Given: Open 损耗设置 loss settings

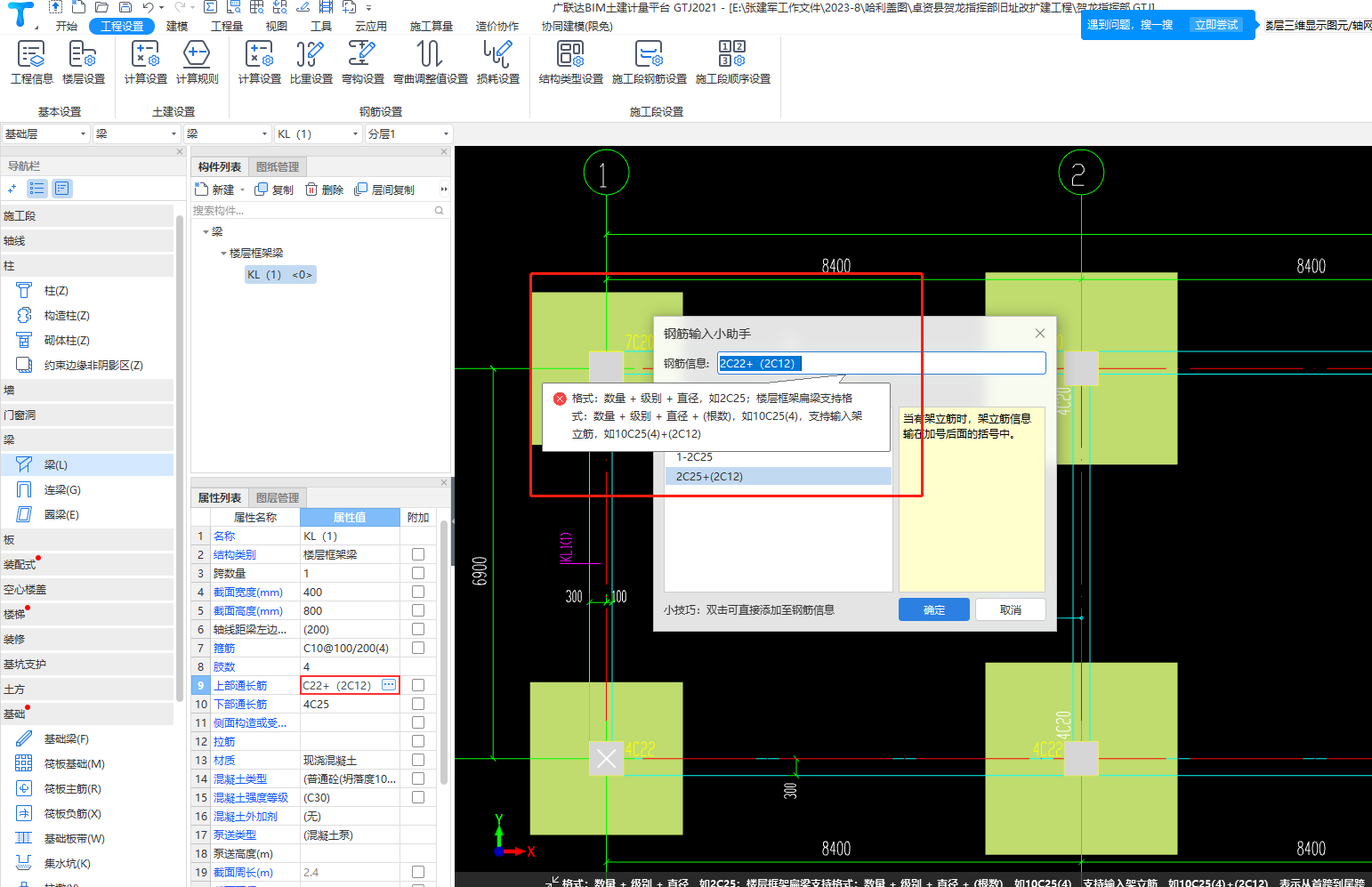Looking at the screenshot, I should point(498,62).
